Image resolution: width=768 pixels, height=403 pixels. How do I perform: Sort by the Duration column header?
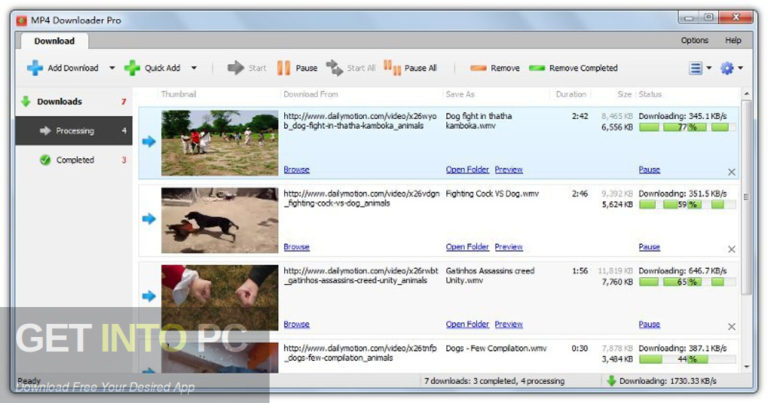571,94
